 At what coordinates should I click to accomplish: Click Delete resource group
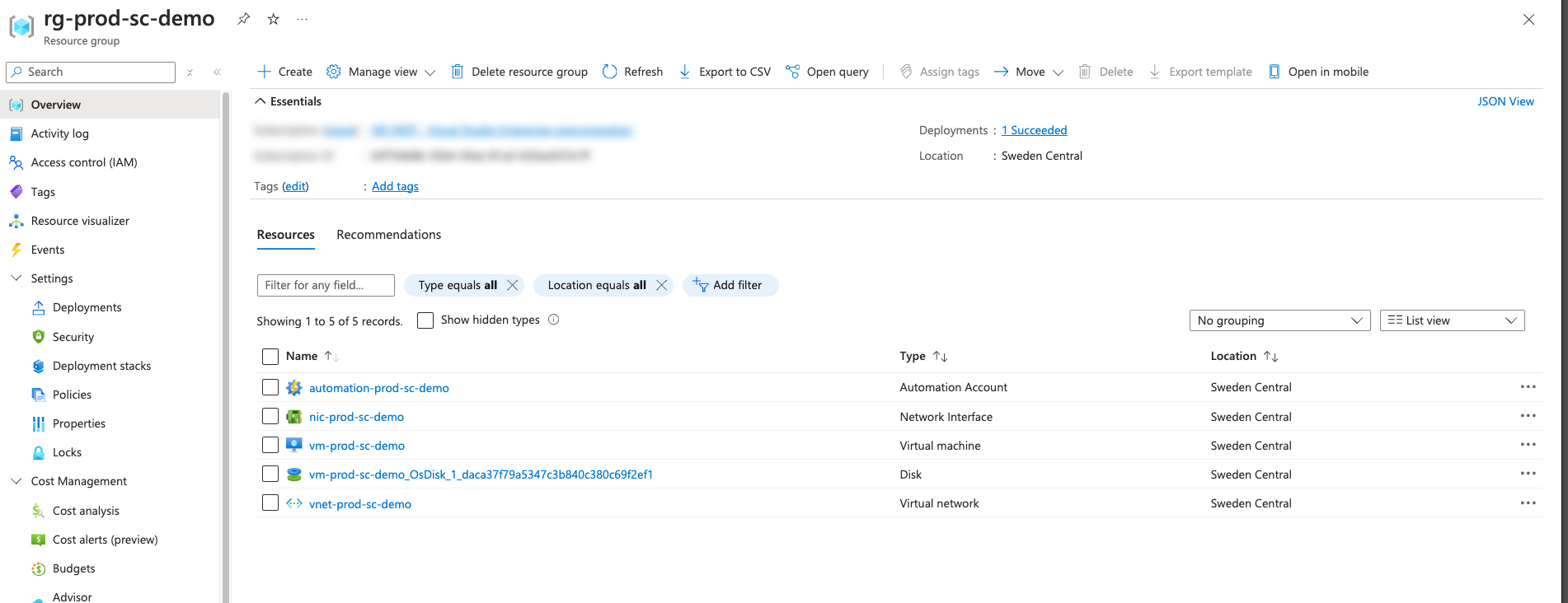(519, 72)
